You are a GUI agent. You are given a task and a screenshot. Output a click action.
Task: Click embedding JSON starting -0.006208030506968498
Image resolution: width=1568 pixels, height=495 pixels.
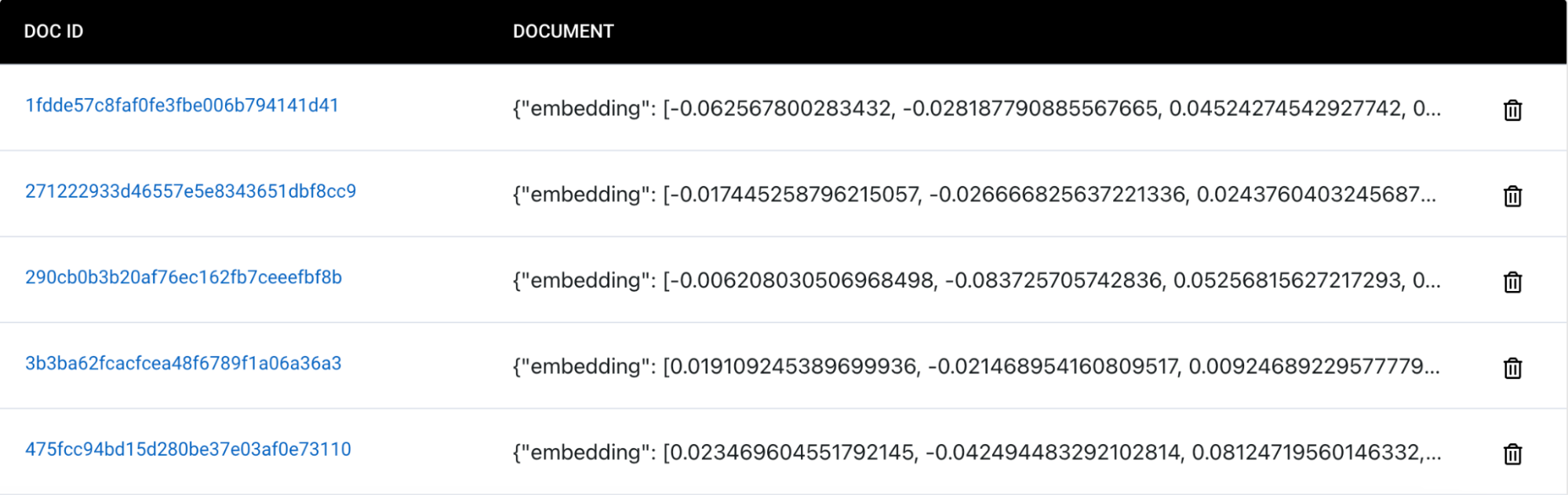coord(977,281)
